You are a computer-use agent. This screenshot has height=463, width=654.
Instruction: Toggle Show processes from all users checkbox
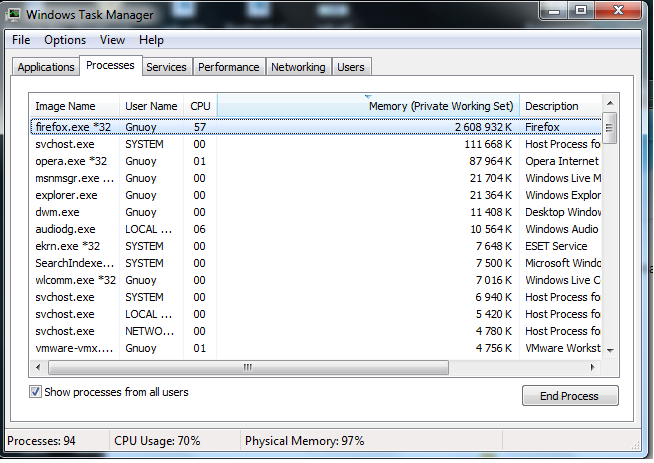35,392
